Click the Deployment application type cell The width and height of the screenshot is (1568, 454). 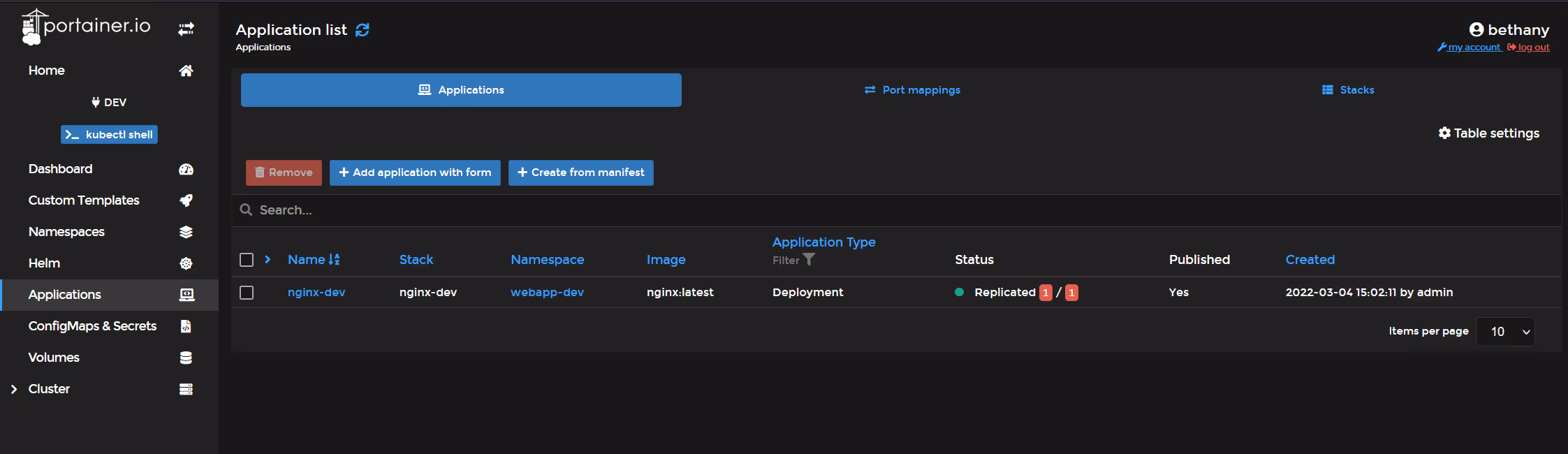click(808, 292)
